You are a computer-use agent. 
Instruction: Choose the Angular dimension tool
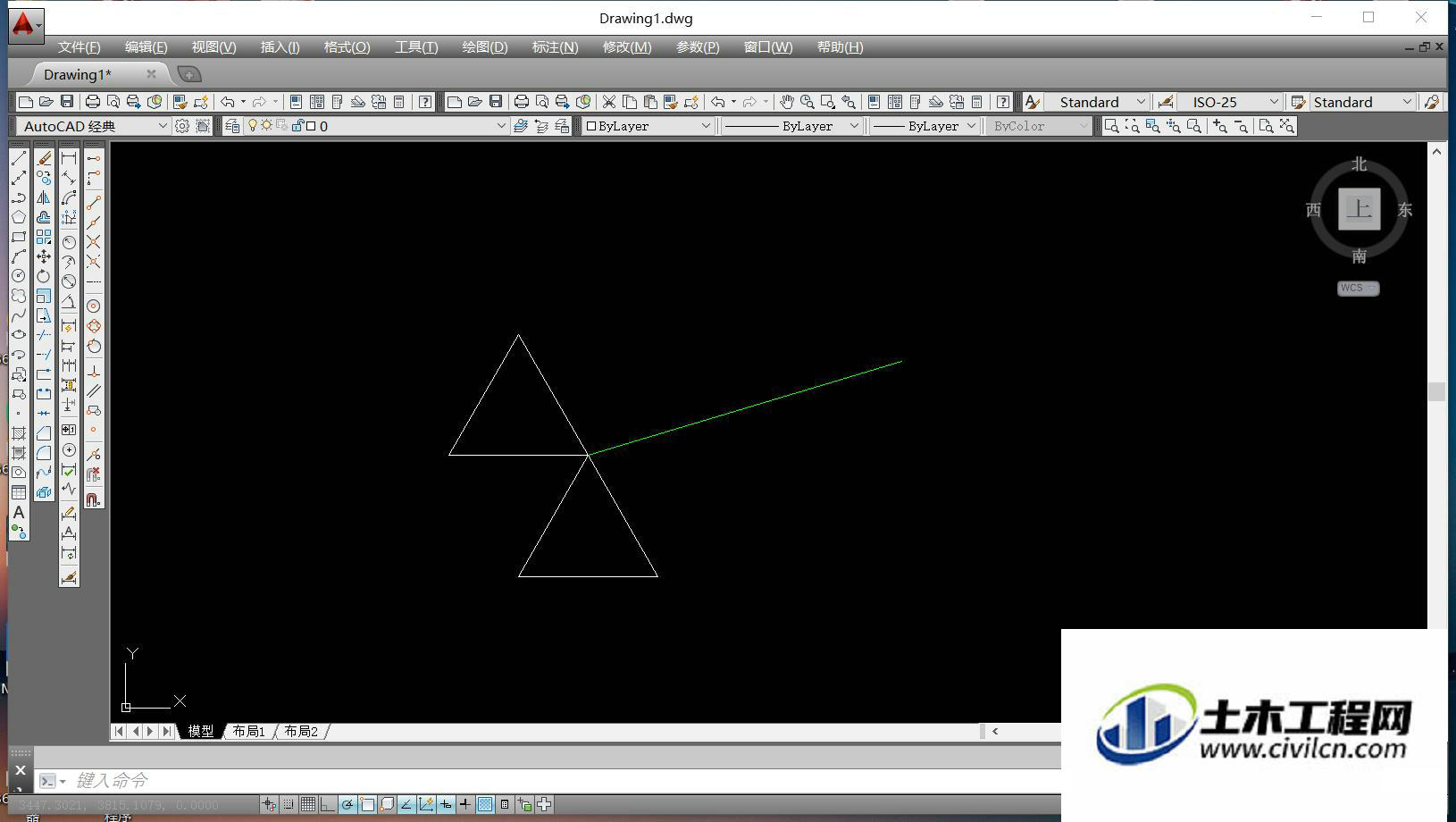[x=69, y=301]
